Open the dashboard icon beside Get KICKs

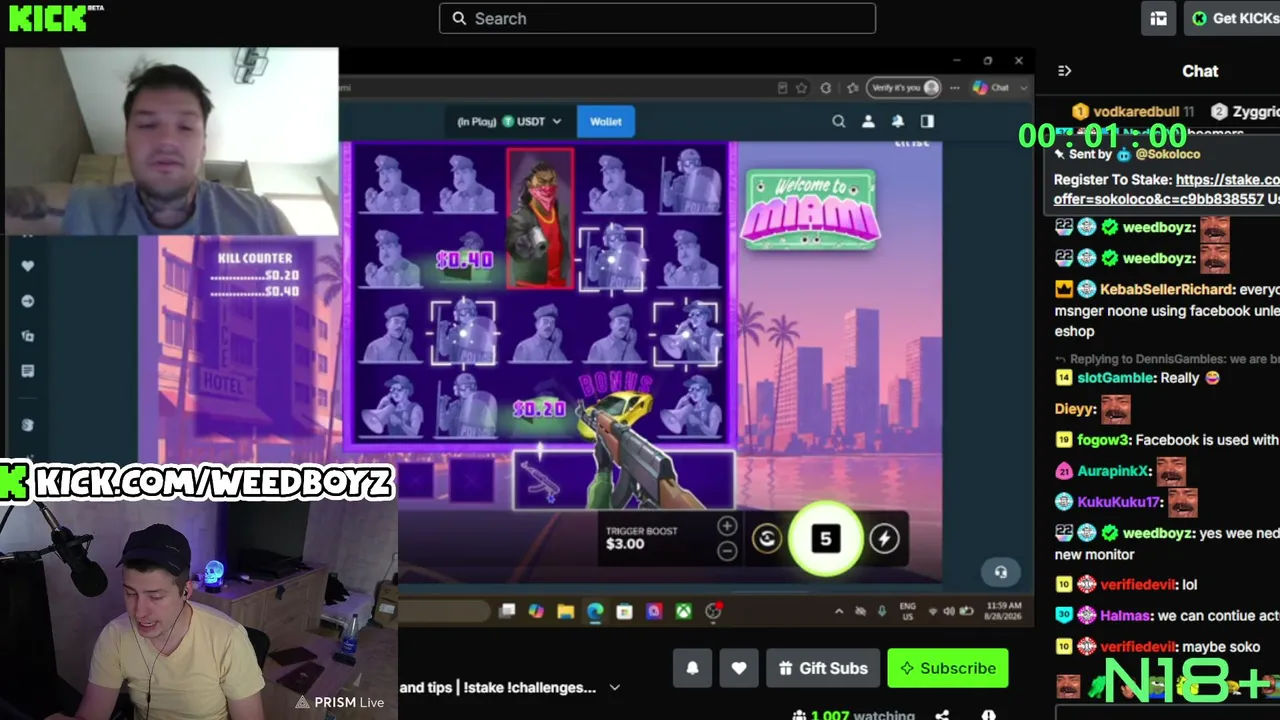click(1158, 18)
